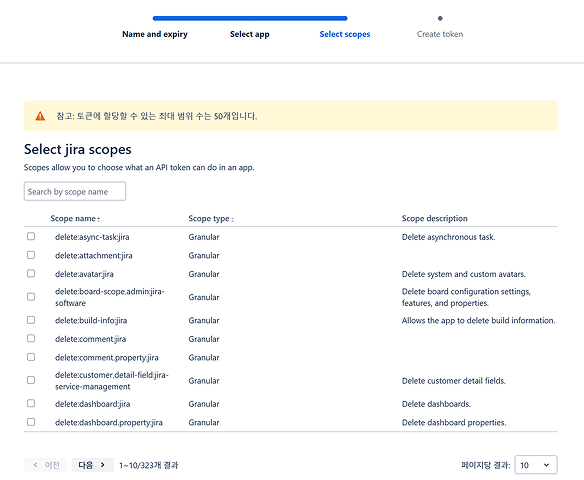
Task: Click 'Allows the app to delete build information.'
Action: pos(478,321)
